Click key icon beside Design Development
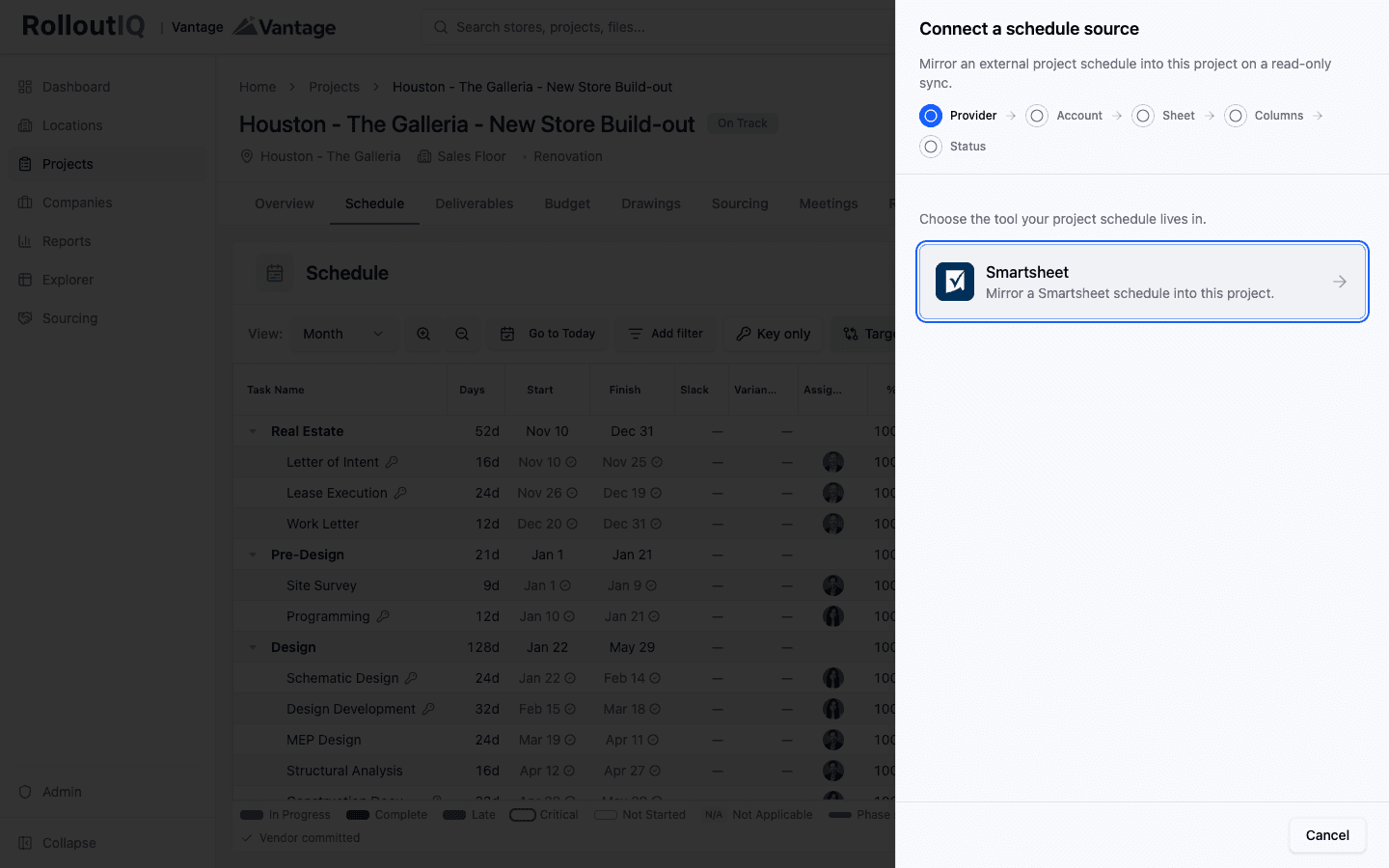This screenshot has width=1389, height=868. click(x=428, y=709)
